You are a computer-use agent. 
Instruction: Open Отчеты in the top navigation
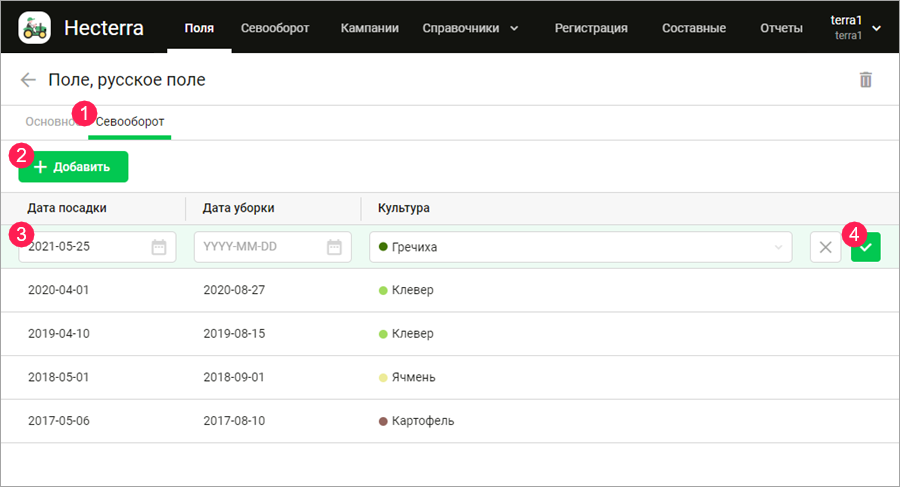click(x=781, y=28)
